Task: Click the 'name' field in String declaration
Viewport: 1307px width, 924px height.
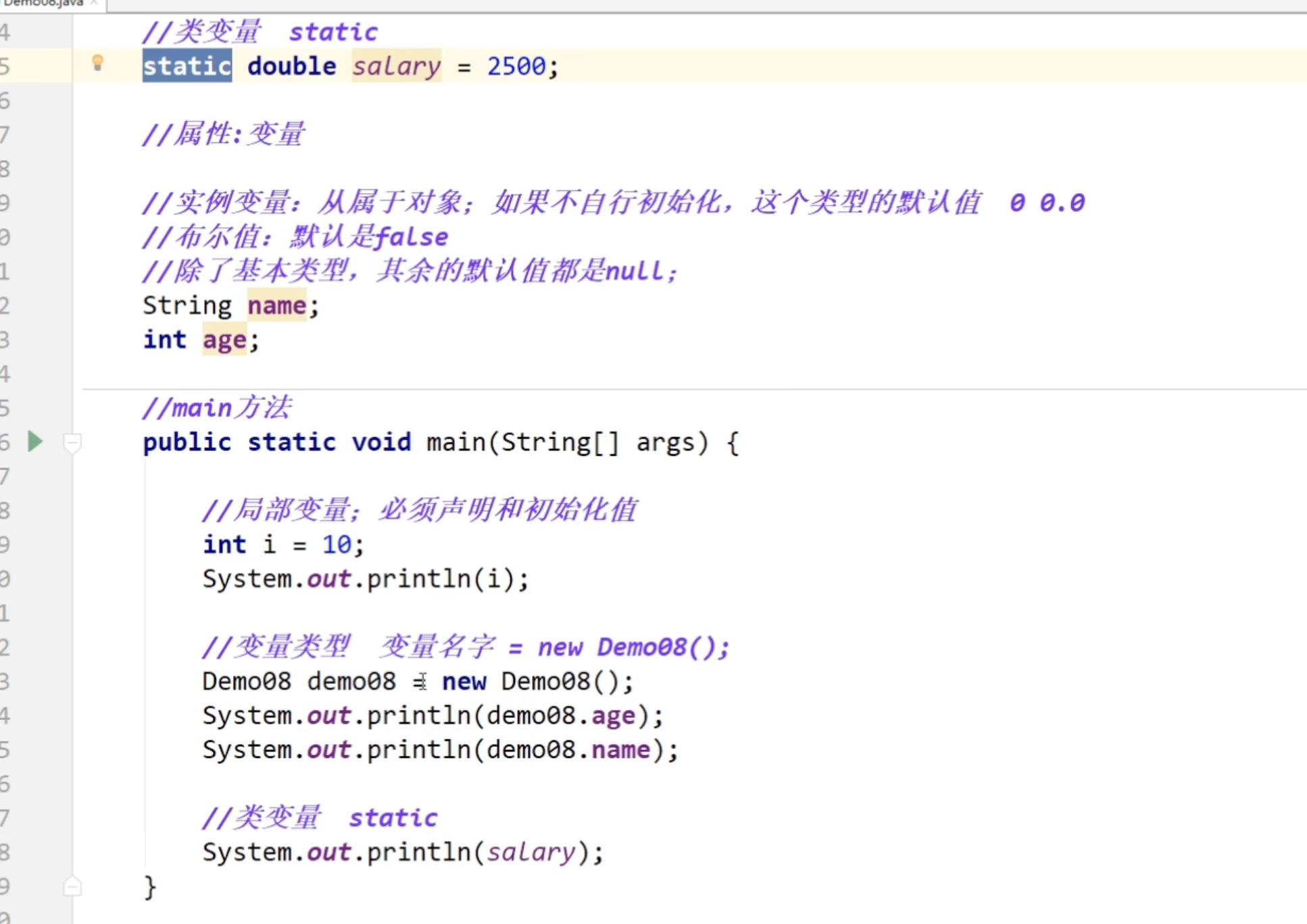Action: [x=276, y=305]
